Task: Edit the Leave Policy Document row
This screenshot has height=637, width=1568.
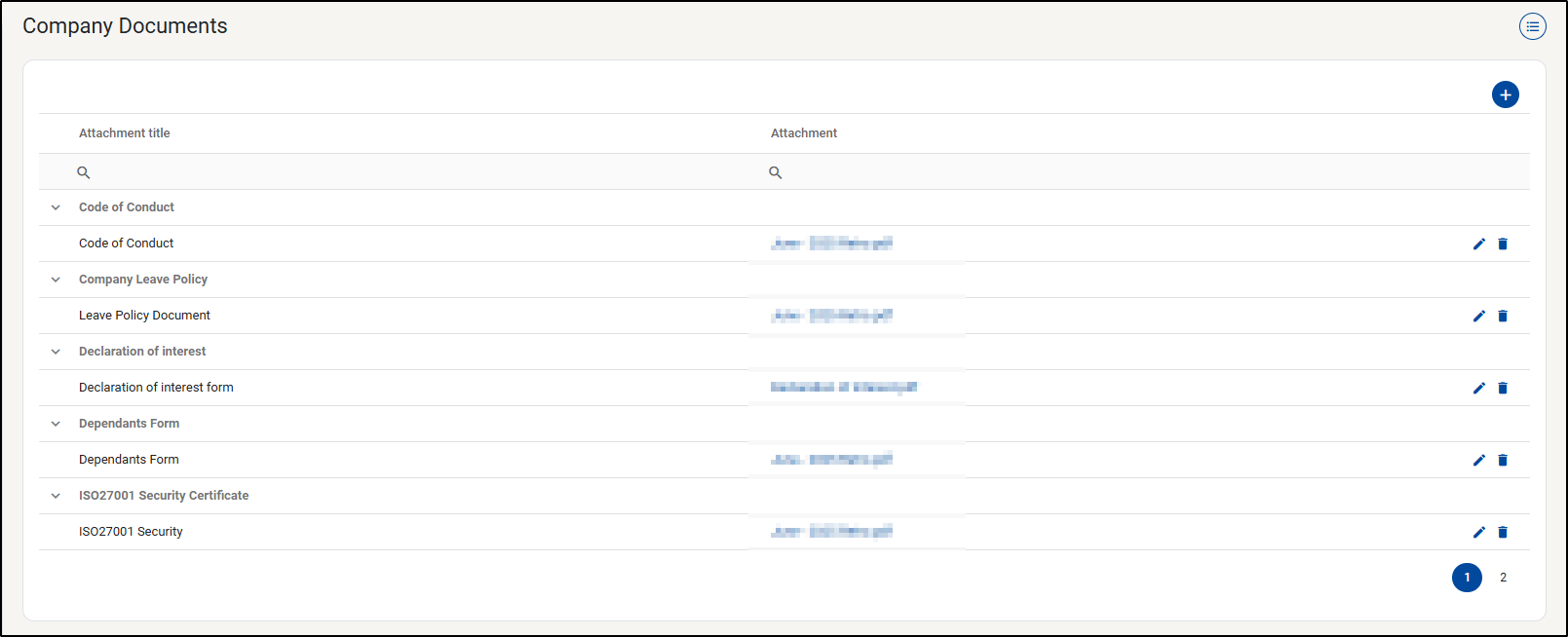Action: point(1478,316)
